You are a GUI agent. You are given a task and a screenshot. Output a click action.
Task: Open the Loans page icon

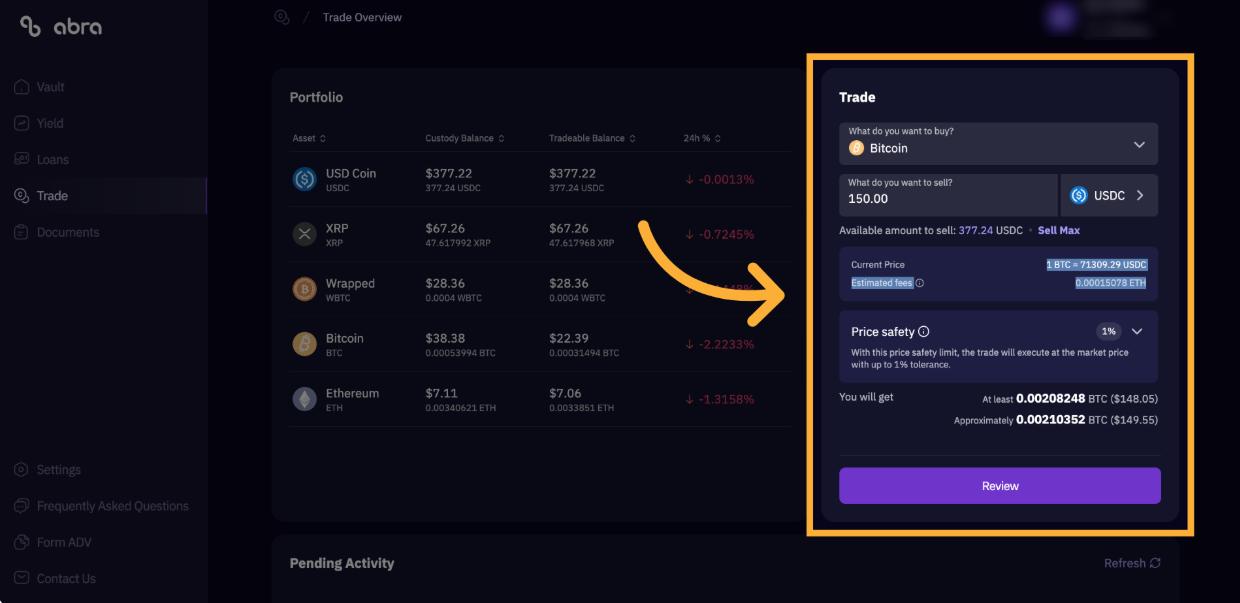click(22, 159)
